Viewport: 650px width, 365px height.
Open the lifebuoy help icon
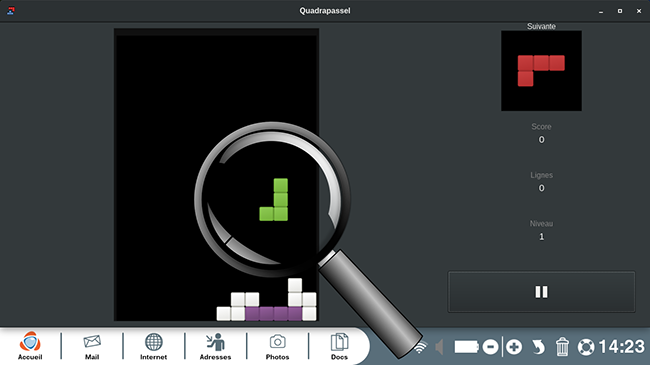coord(586,347)
